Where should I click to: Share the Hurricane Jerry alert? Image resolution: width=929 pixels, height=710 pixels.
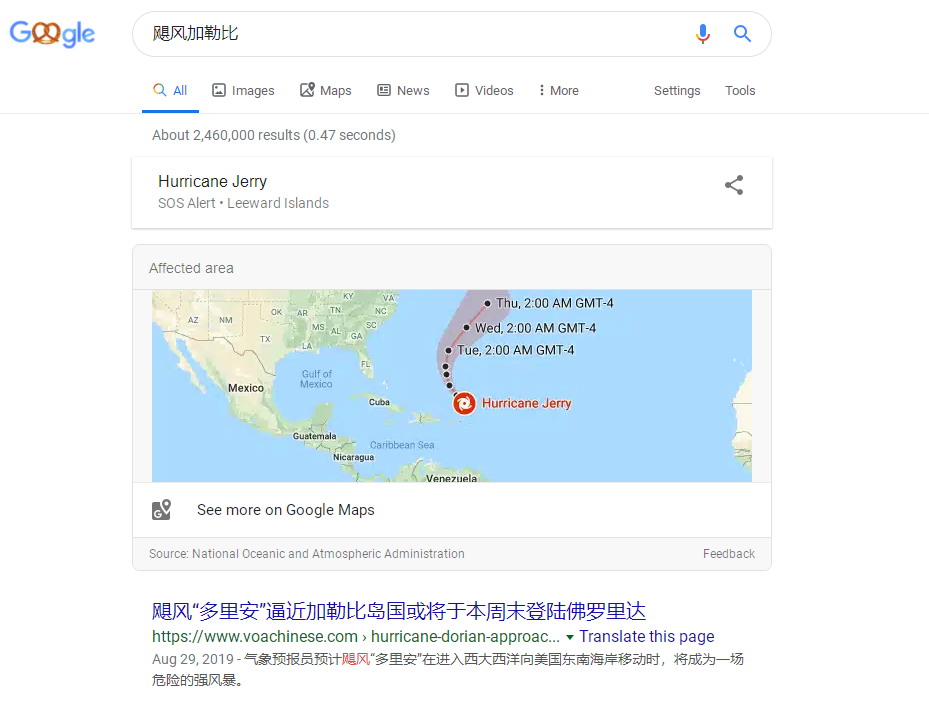pyautogui.click(x=733, y=185)
